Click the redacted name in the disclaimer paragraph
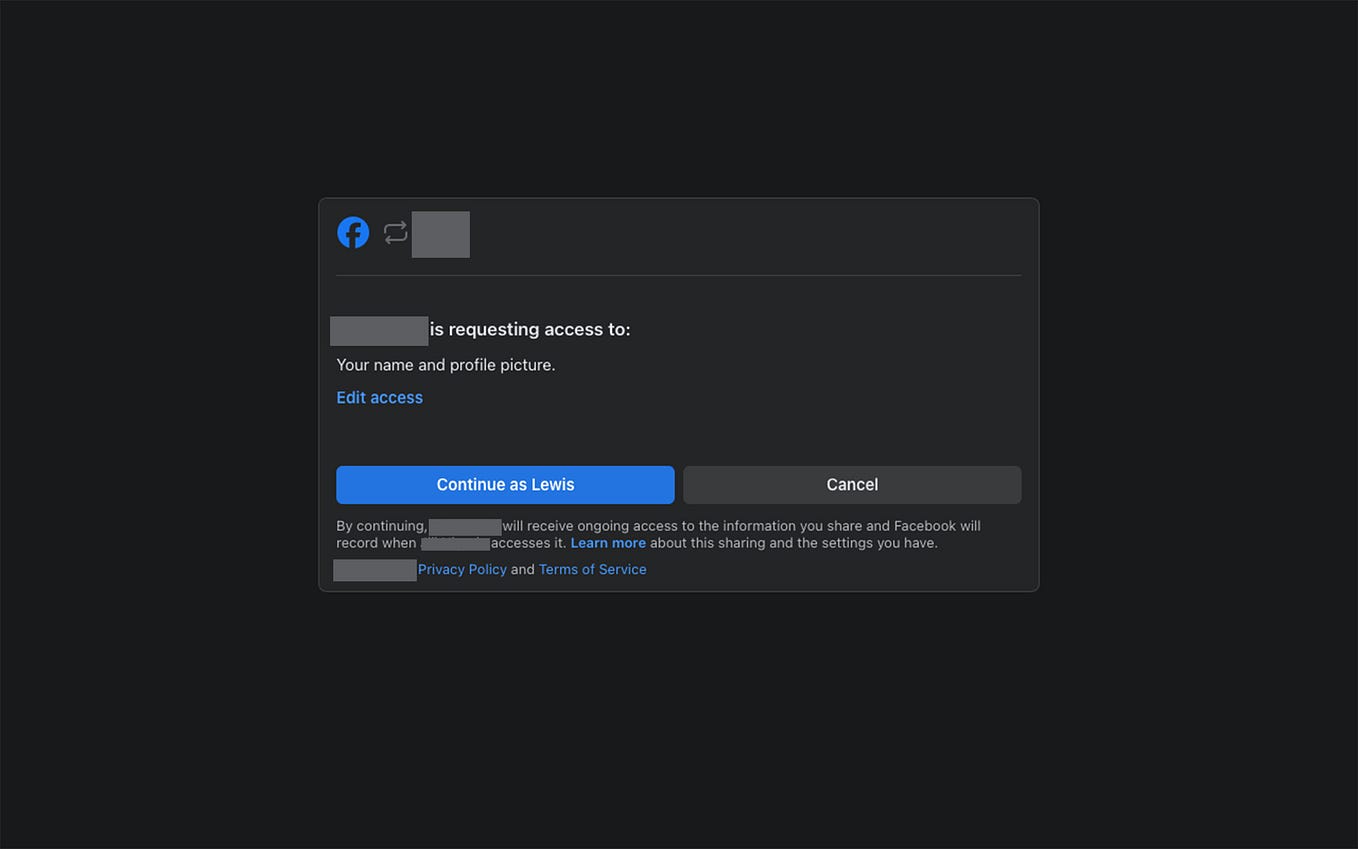This screenshot has width=1358, height=849. (x=464, y=525)
